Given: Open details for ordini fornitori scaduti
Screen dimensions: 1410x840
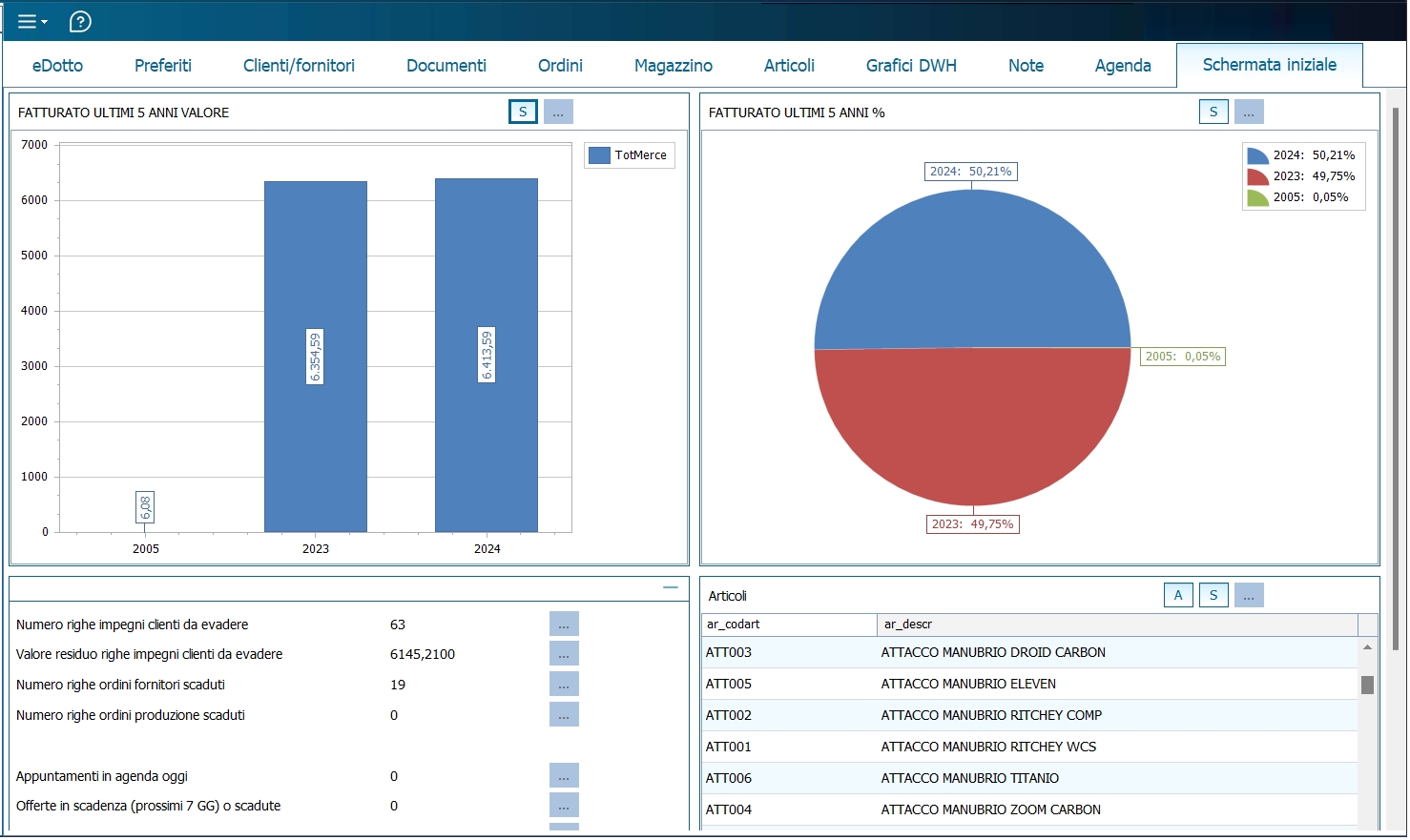Looking at the screenshot, I should pos(564,685).
